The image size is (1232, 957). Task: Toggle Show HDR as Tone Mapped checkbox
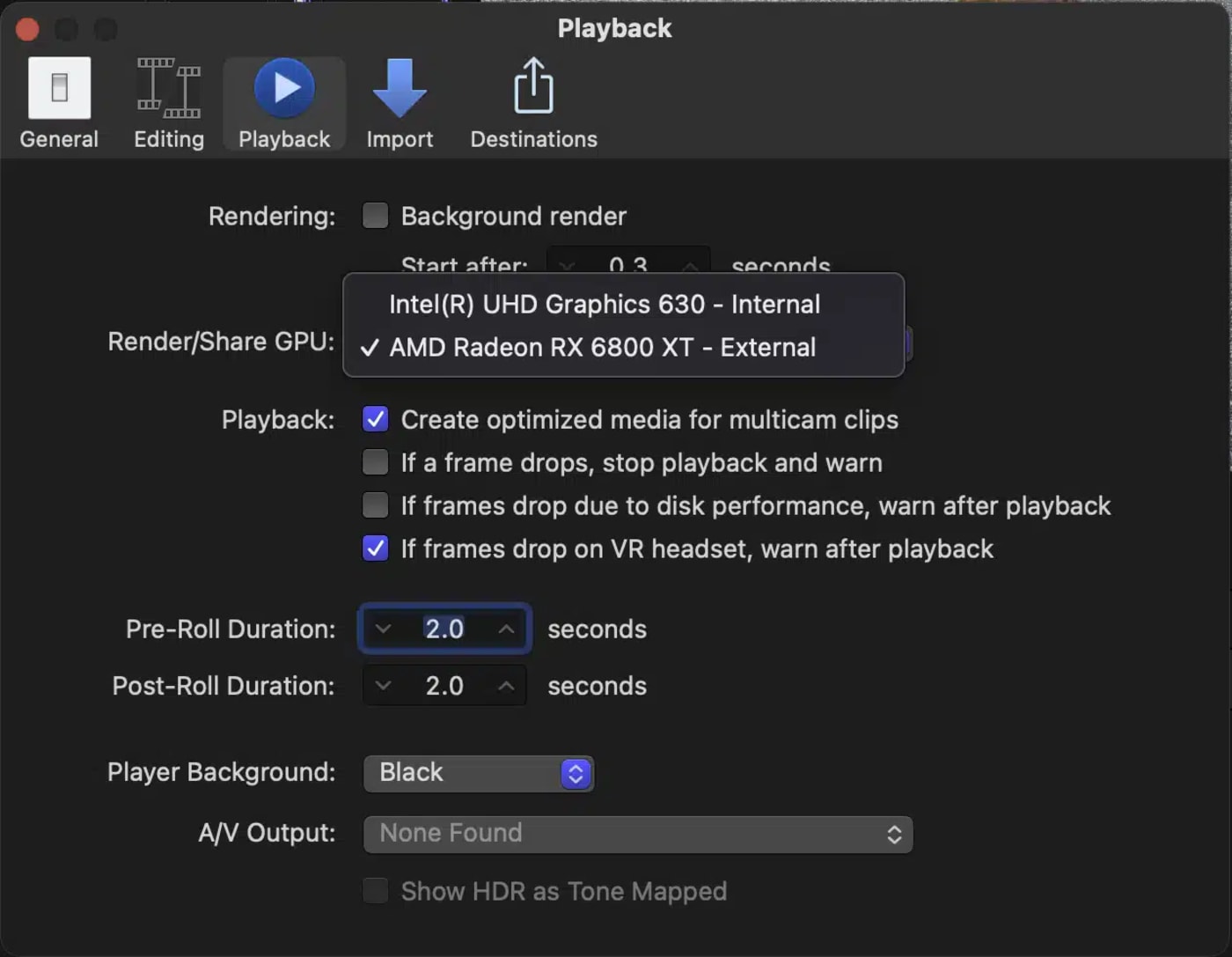click(x=376, y=891)
